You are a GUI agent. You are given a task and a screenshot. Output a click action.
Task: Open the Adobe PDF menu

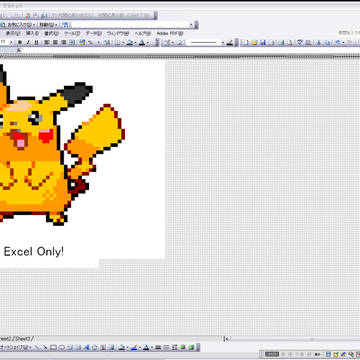(170, 33)
